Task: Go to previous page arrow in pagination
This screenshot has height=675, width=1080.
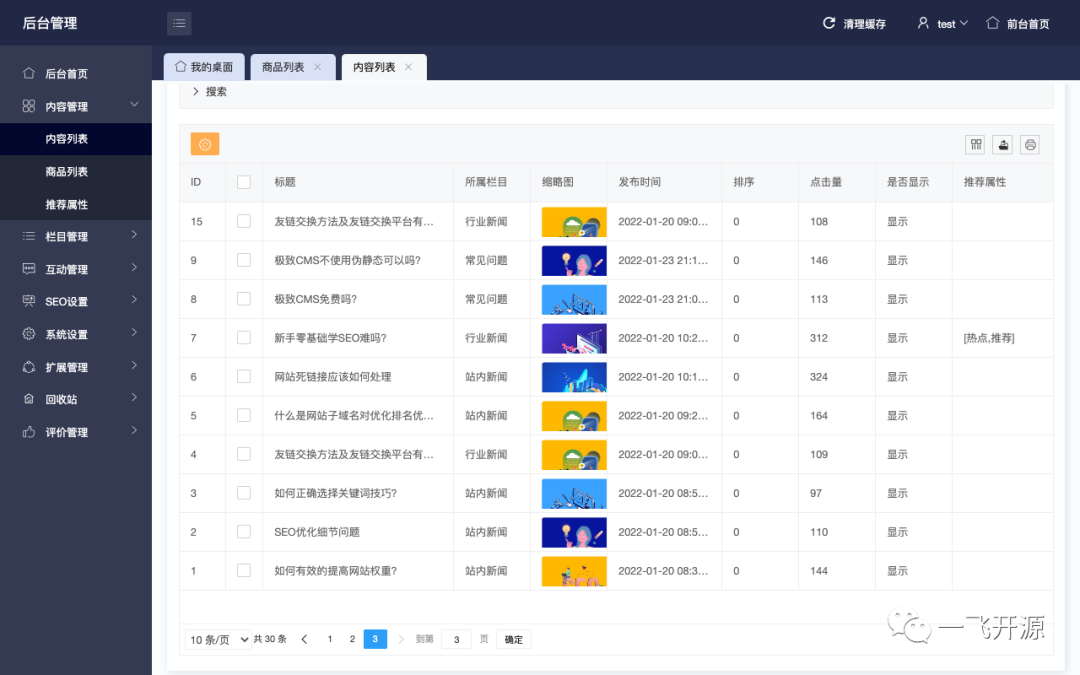Action: [x=304, y=639]
